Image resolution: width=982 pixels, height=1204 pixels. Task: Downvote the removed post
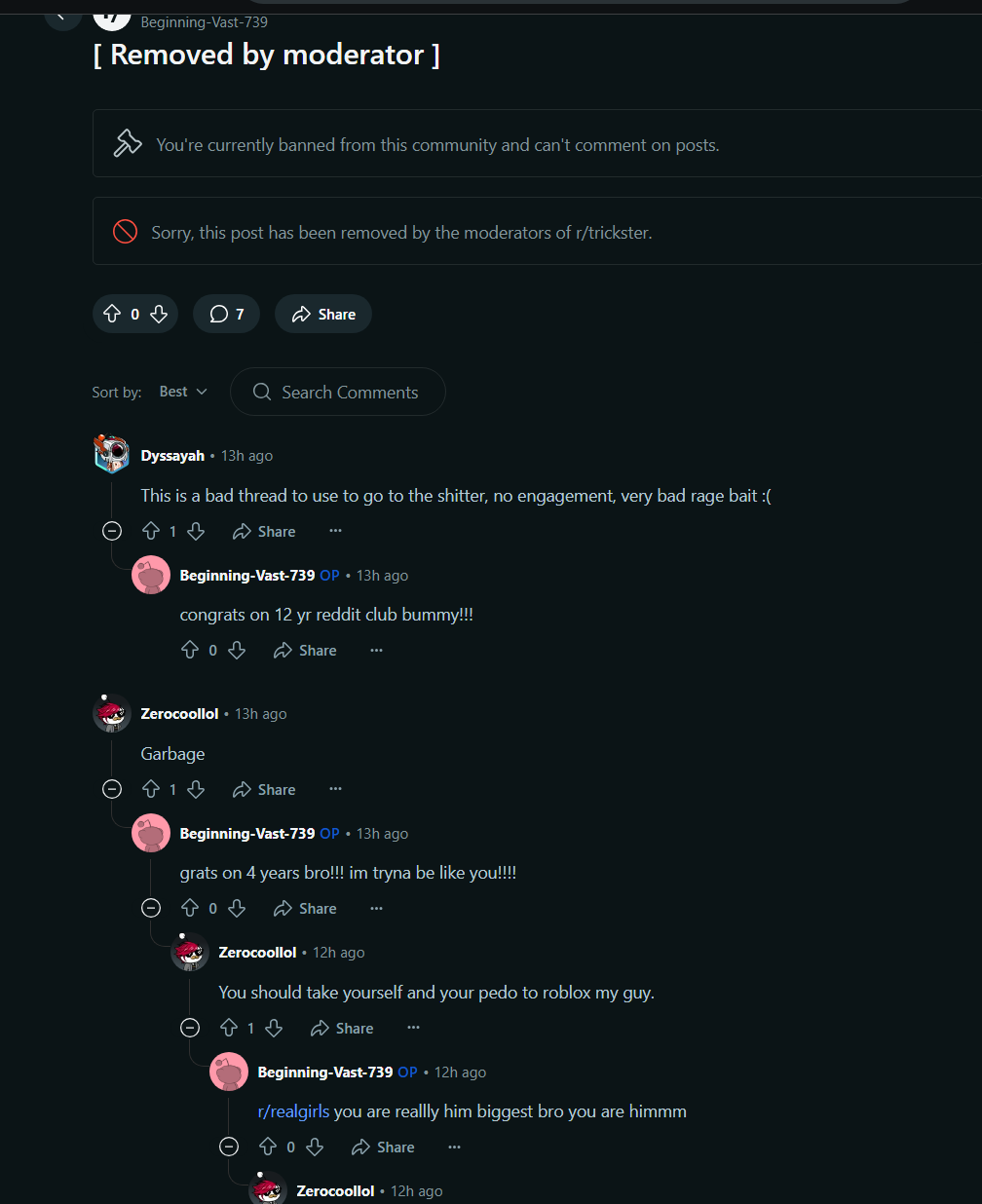[159, 314]
